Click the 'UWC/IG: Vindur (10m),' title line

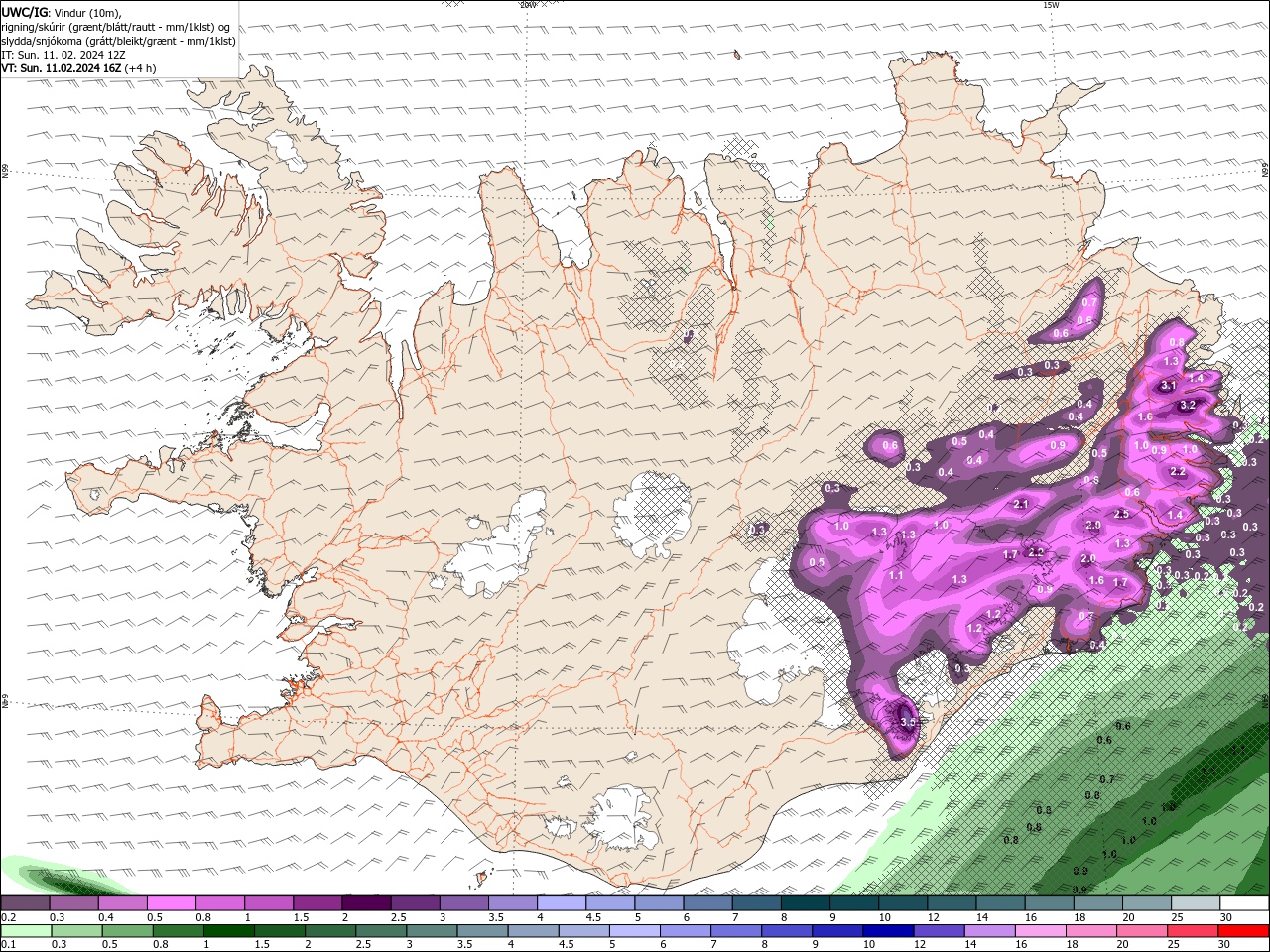[62, 12]
